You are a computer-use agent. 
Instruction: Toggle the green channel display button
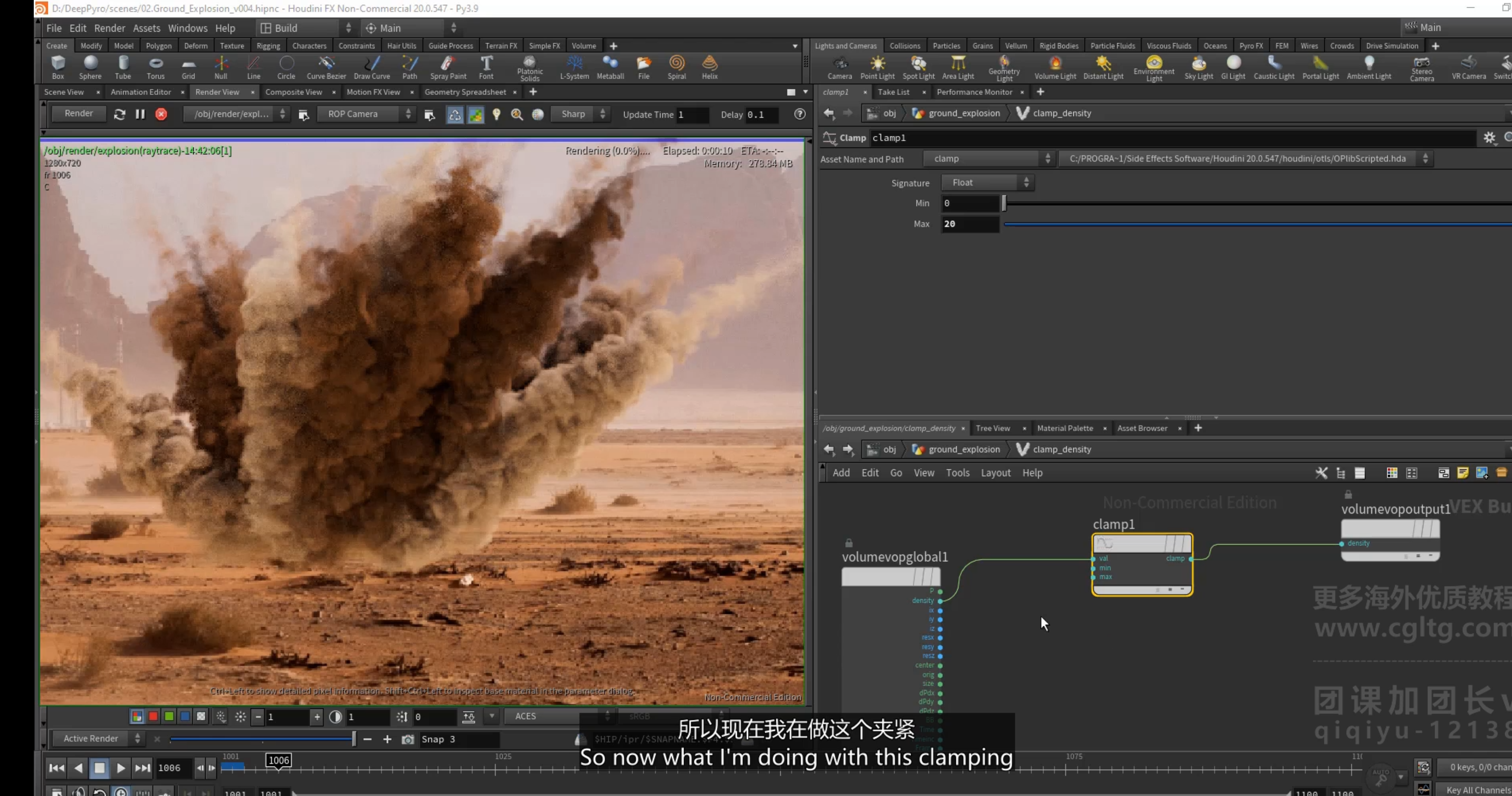pyautogui.click(x=169, y=716)
